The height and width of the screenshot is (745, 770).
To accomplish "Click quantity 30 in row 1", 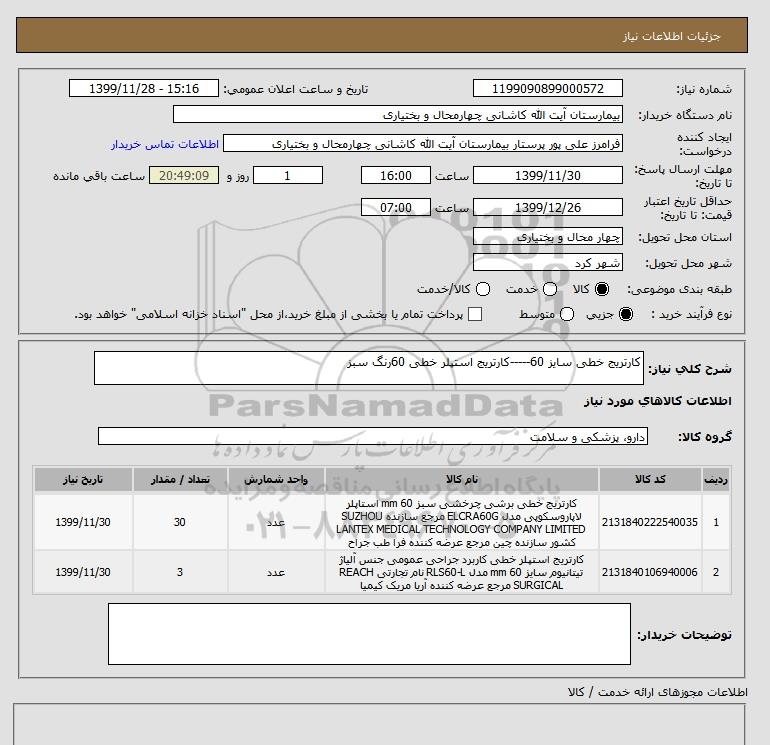I will pos(180,523).
